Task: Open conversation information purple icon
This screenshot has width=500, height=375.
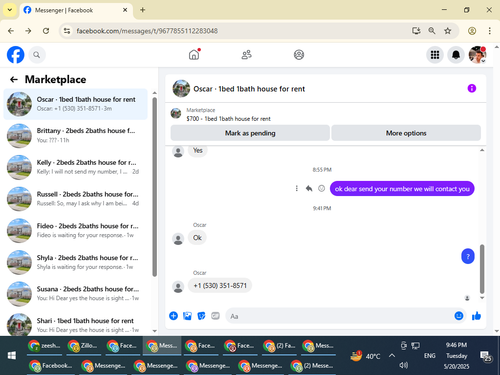Action: point(472,88)
